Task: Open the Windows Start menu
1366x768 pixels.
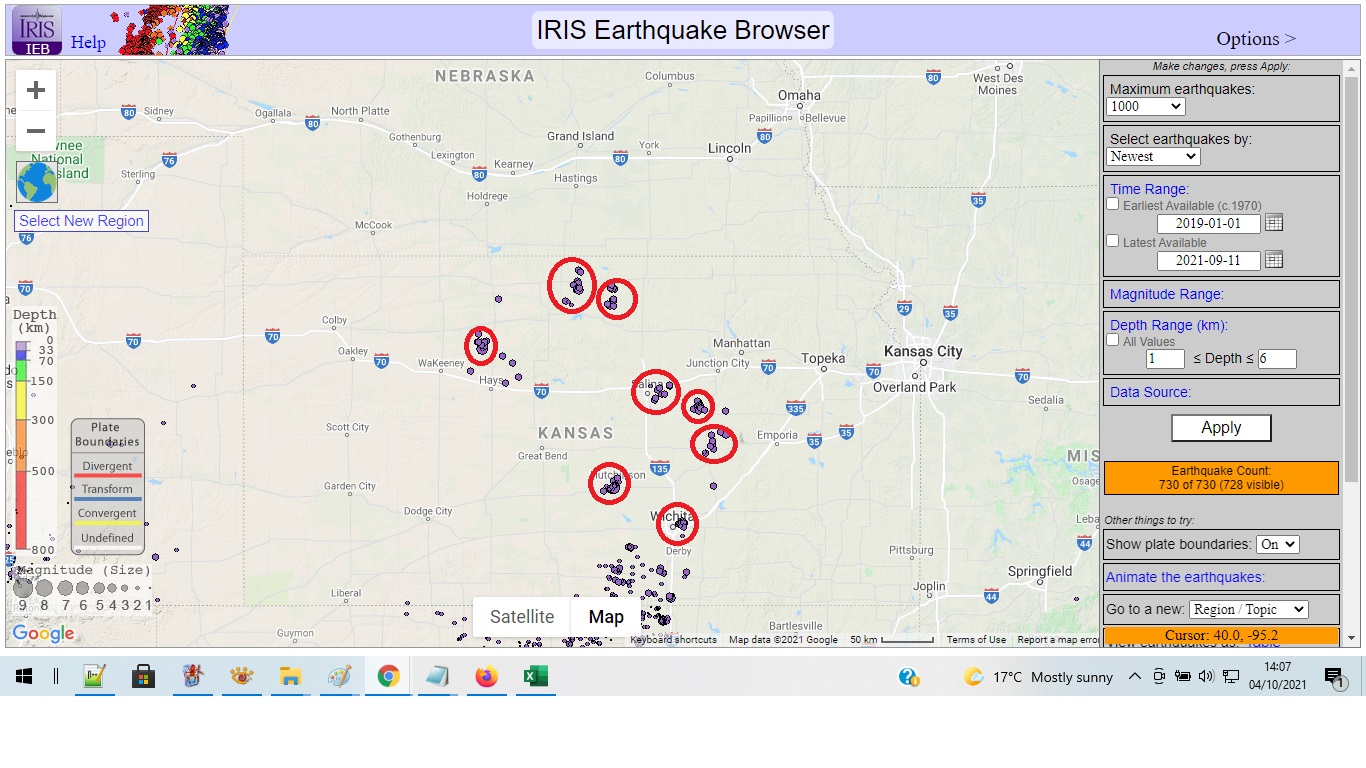Action: pyautogui.click(x=24, y=677)
